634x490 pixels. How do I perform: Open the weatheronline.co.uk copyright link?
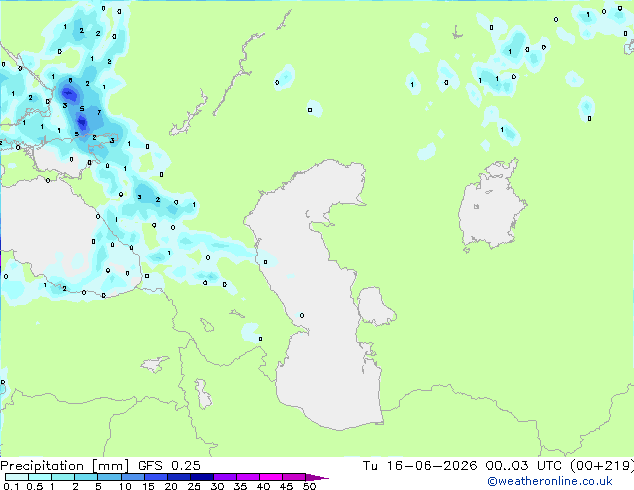(x=550, y=481)
